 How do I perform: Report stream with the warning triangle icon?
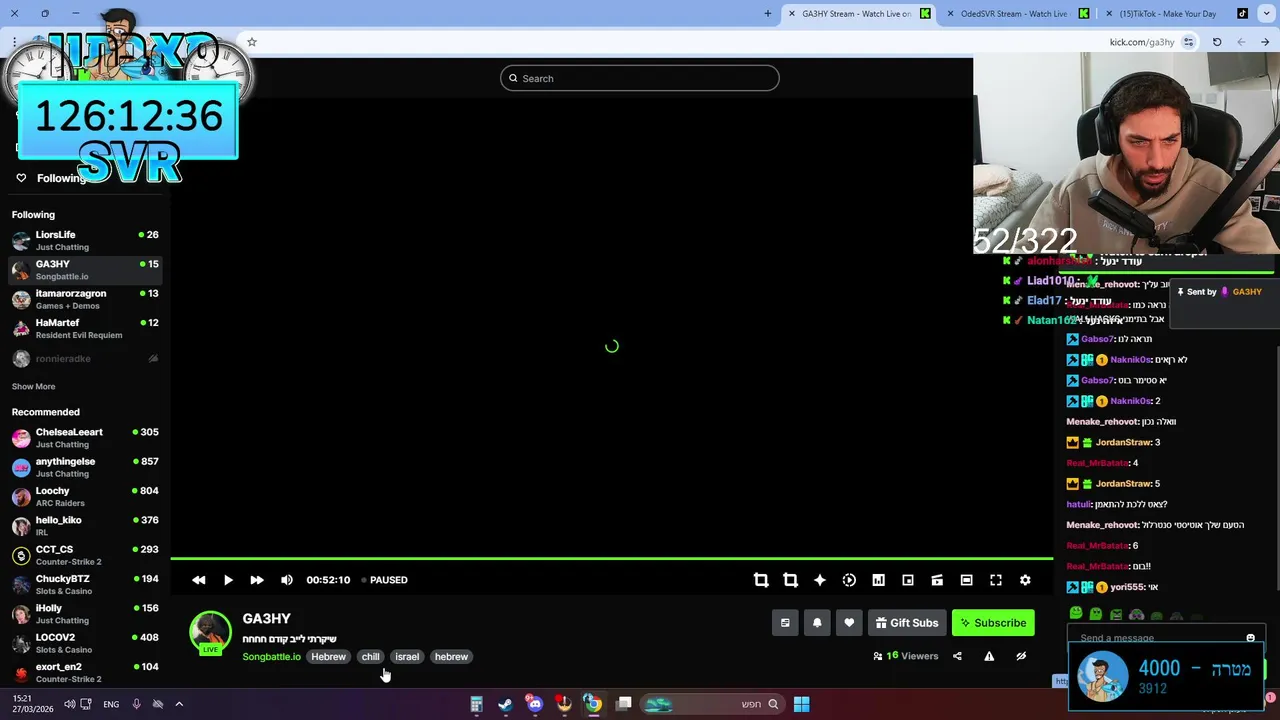[x=989, y=656]
